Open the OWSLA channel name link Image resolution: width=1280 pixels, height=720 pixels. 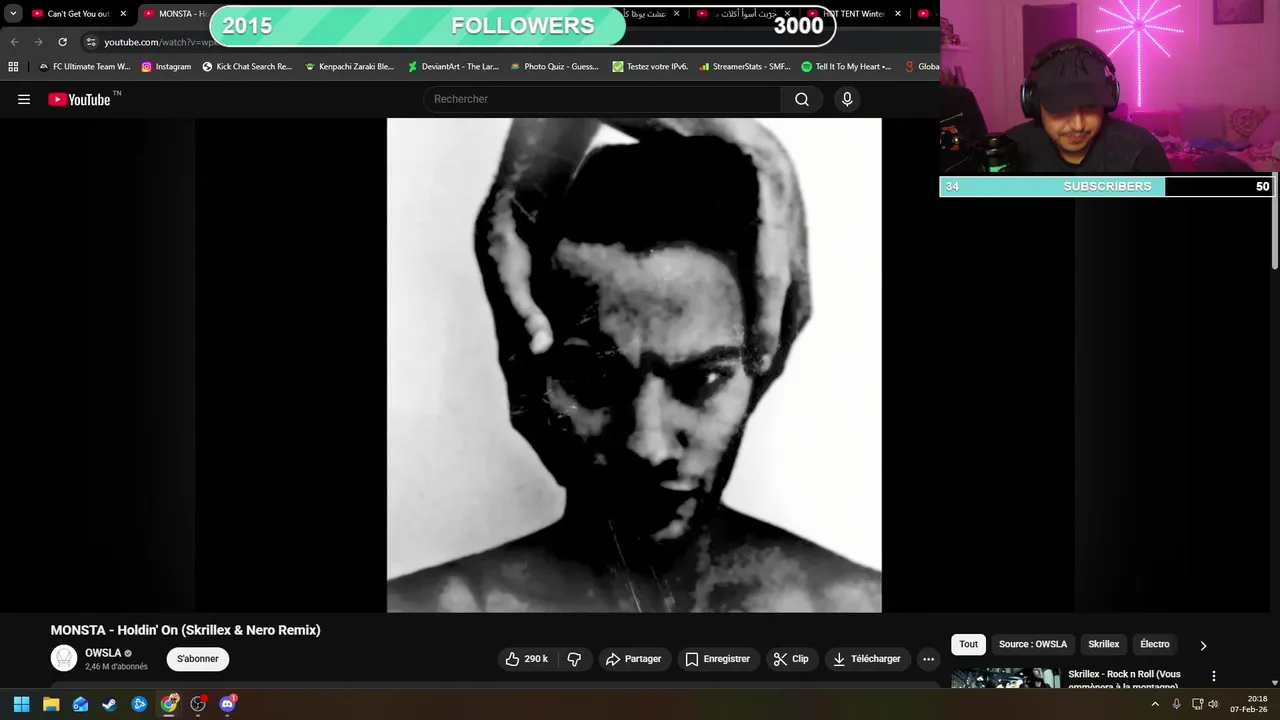103,653
